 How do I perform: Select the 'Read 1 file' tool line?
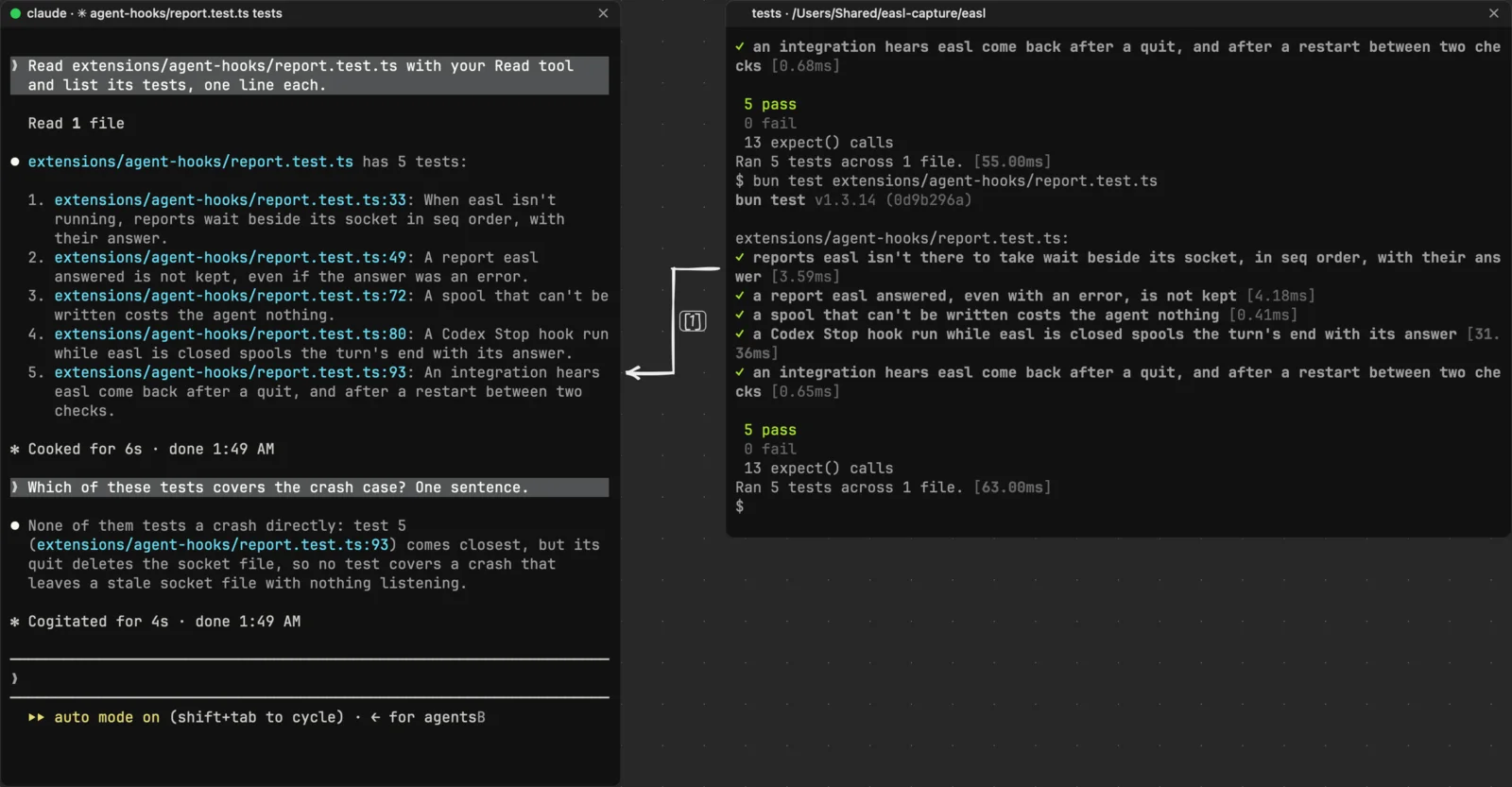[76, 123]
